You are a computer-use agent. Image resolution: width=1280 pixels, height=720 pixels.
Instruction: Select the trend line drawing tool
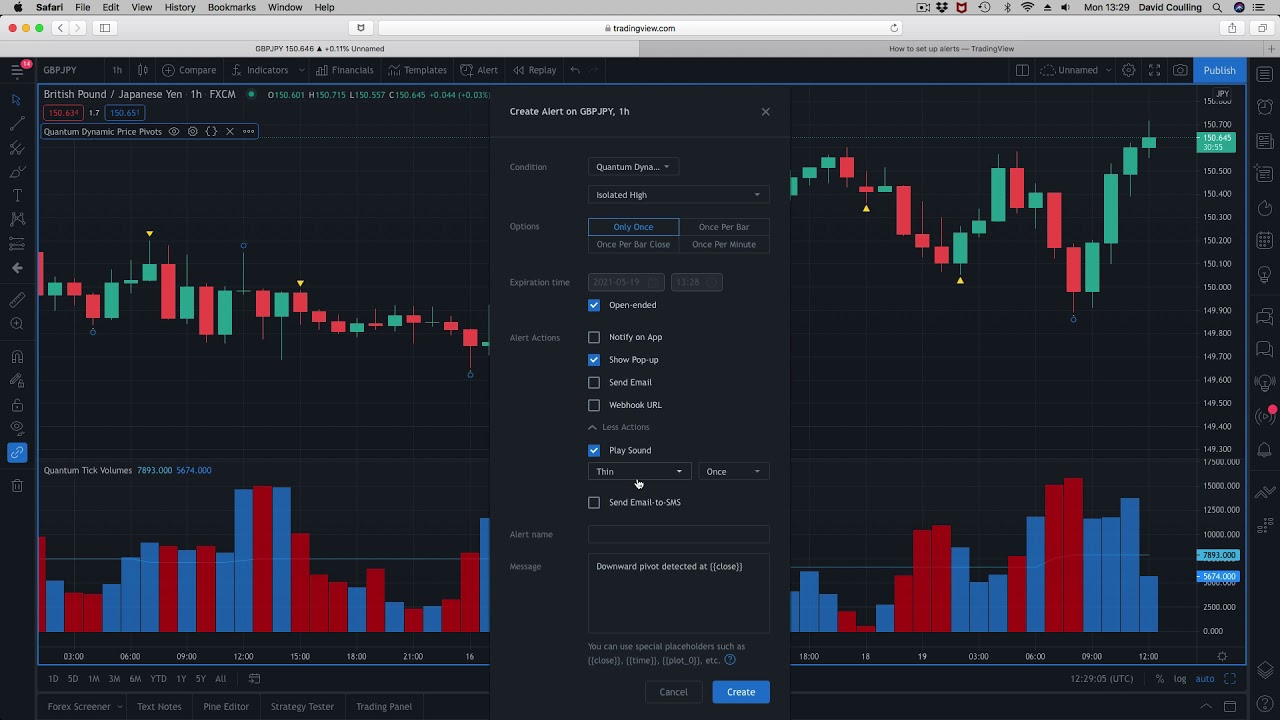tap(17, 124)
